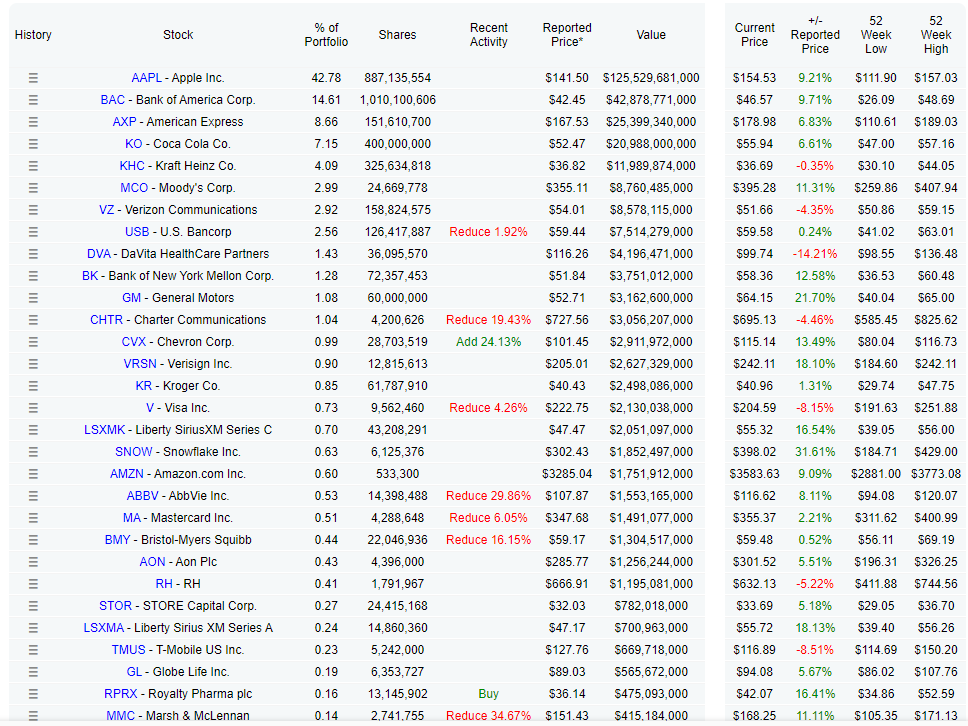
Task: Open the BK ticker link
Action: coord(90,276)
